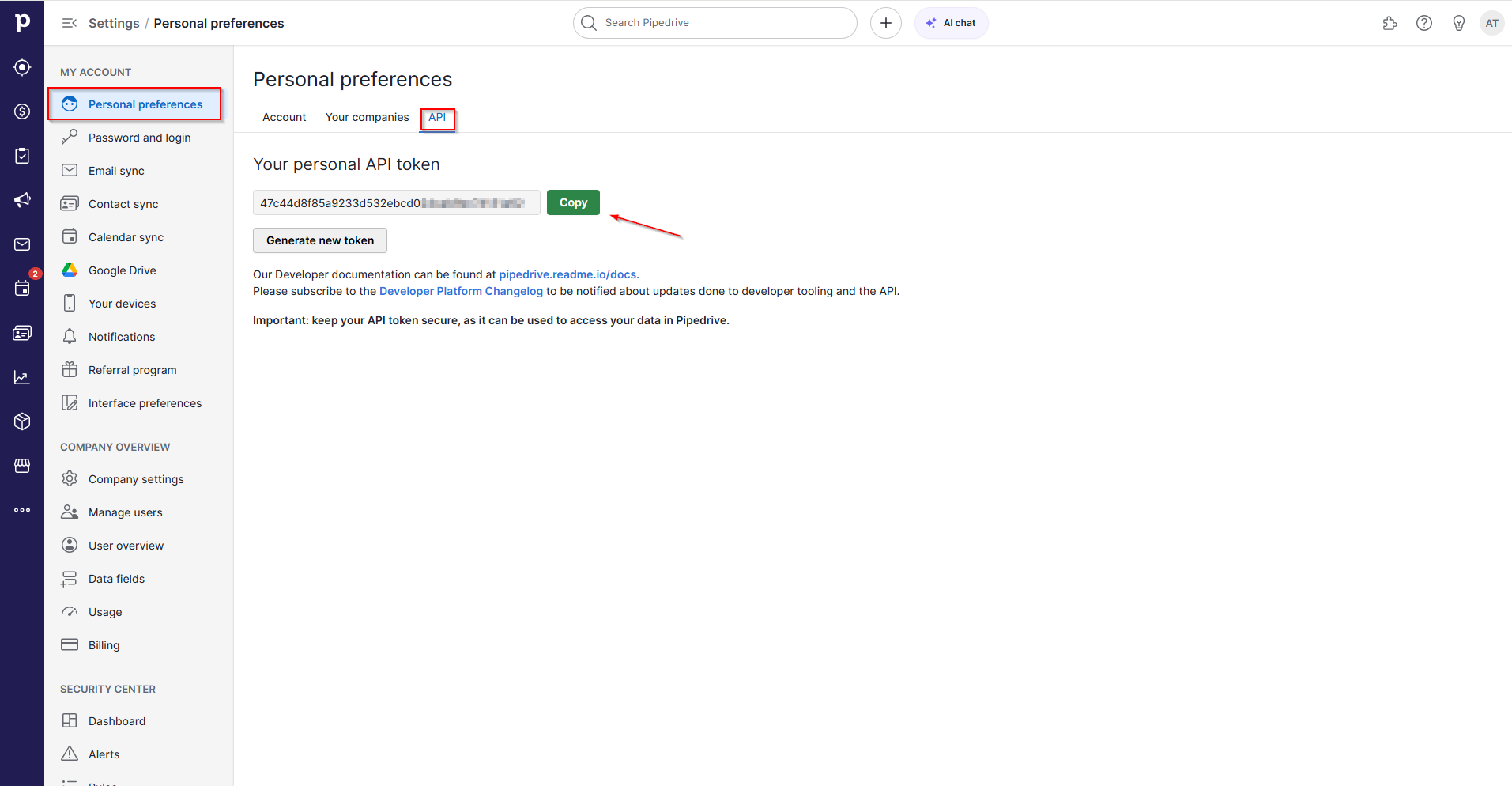Click the gear icon beside Company settings
The image size is (1512, 786).
pos(70,478)
